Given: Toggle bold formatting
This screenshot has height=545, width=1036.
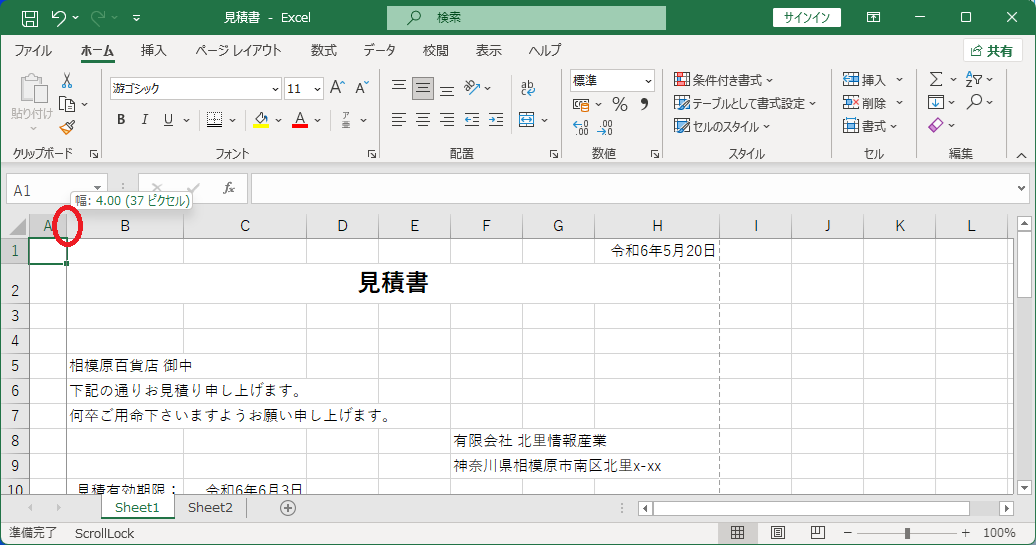Looking at the screenshot, I should [121, 120].
